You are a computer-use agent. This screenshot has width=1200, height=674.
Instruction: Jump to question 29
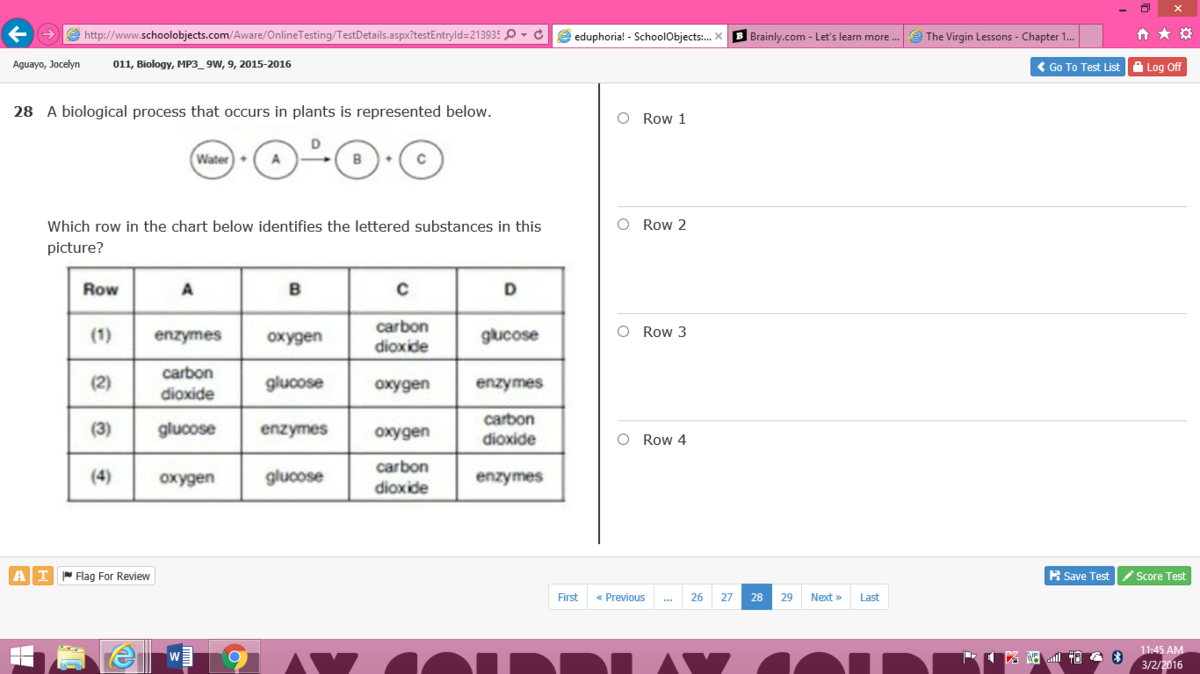tap(787, 597)
